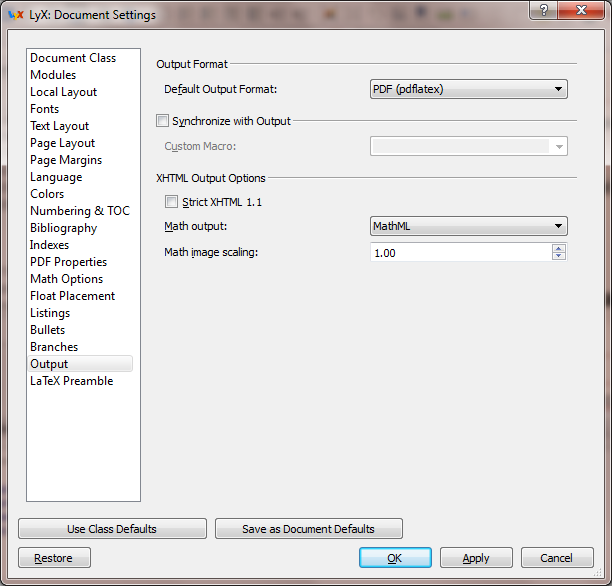Select Document Class in the settings list
The height and width of the screenshot is (586, 612).
point(73,58)
